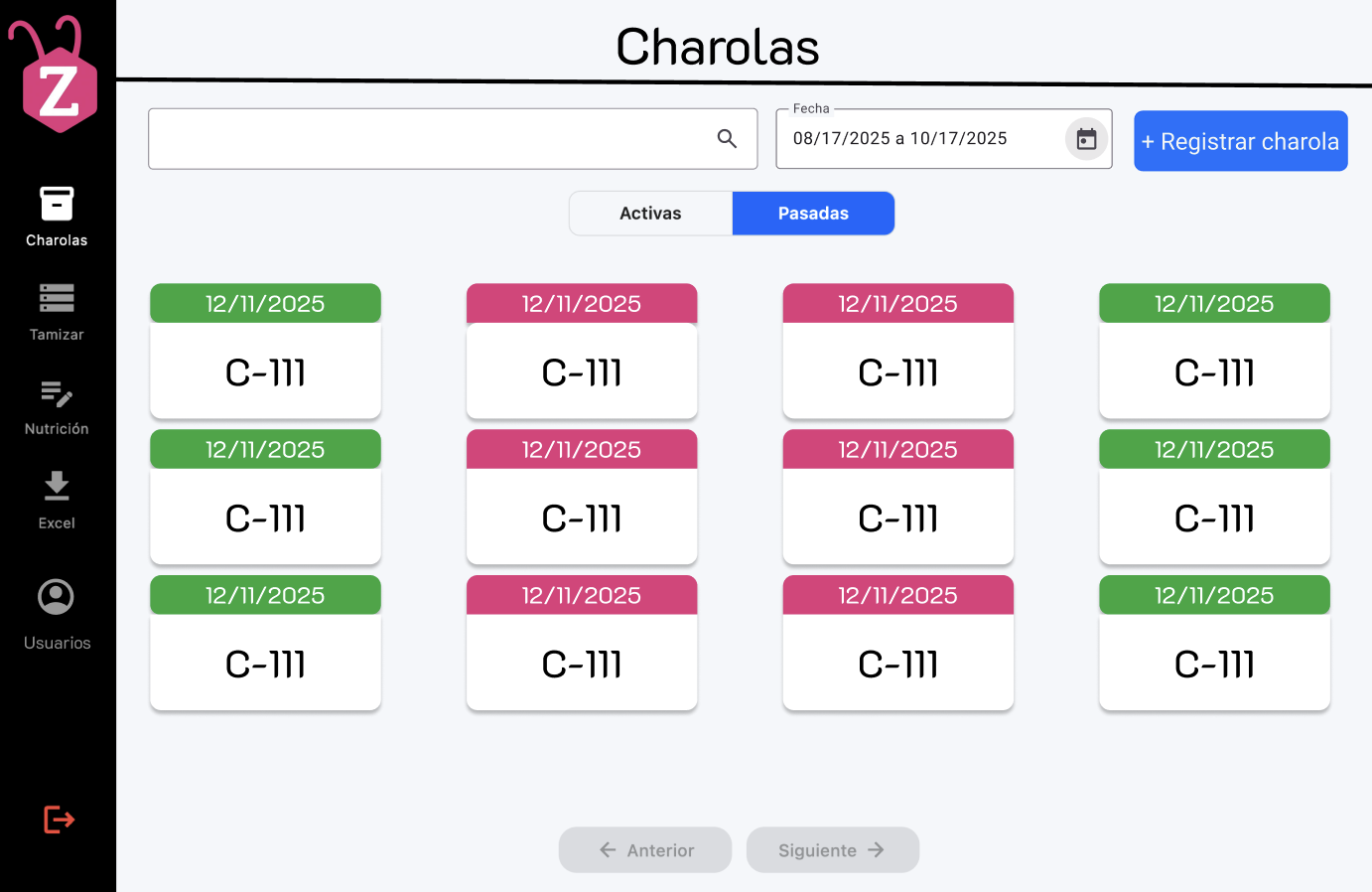Switch to the Activas tab

[650, 214]
